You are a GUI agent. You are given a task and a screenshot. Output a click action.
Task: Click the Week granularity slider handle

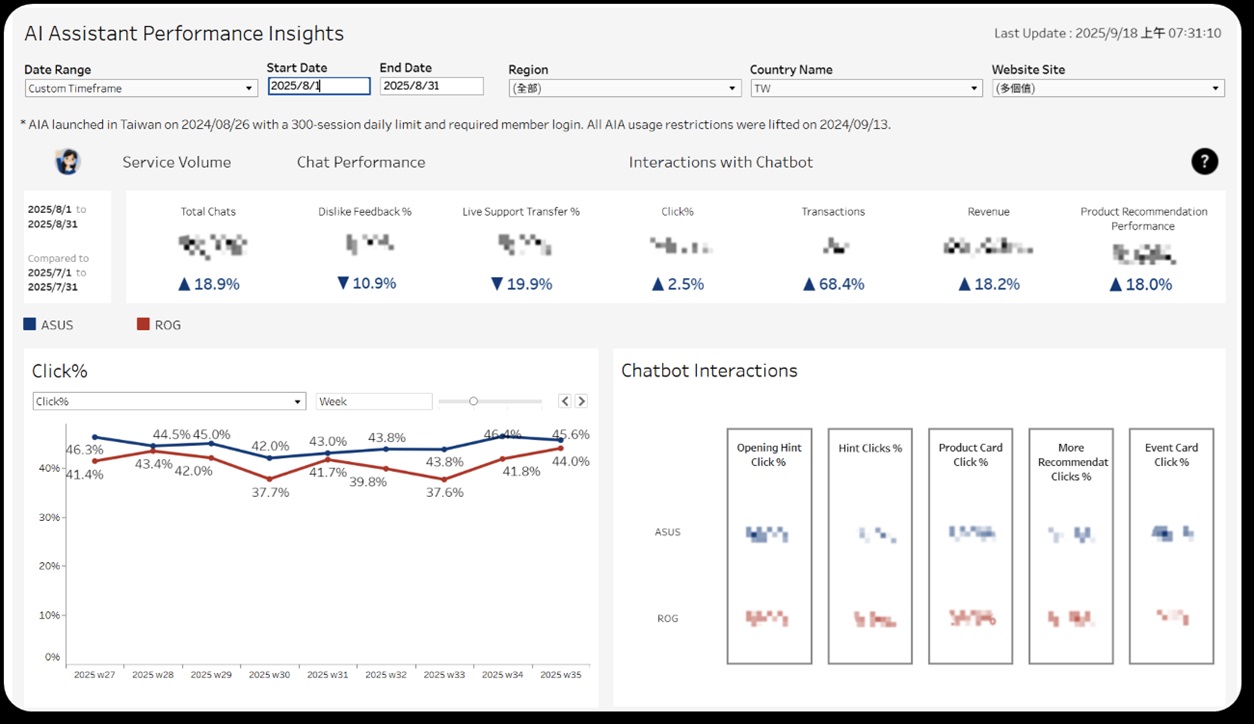tap(474, 401)
